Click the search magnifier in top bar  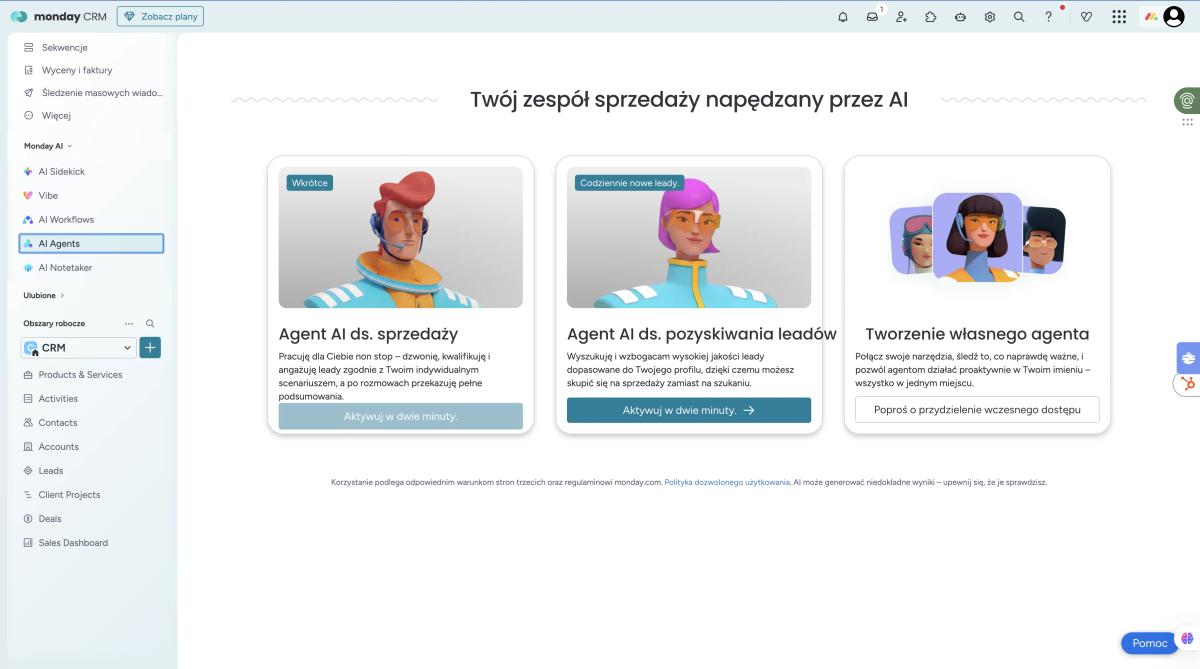click(1019, 17)
